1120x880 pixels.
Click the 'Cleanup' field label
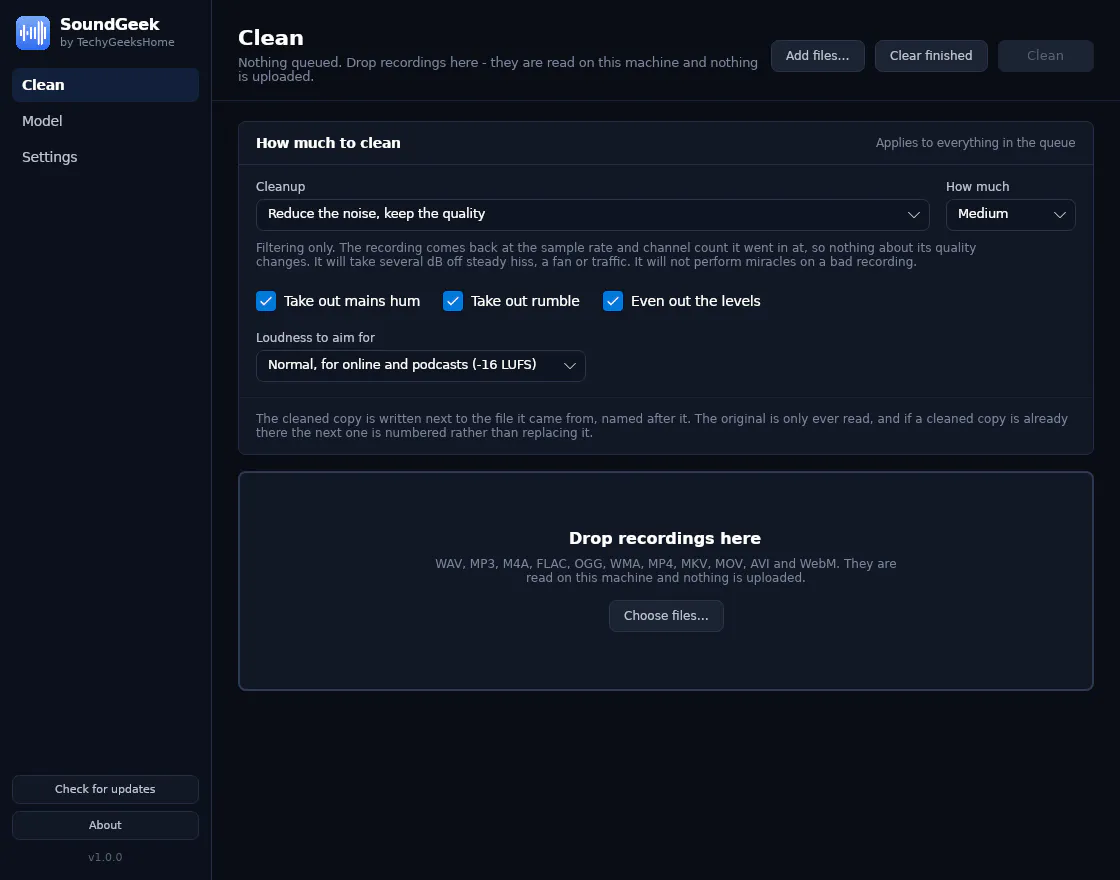coord(280,186)
